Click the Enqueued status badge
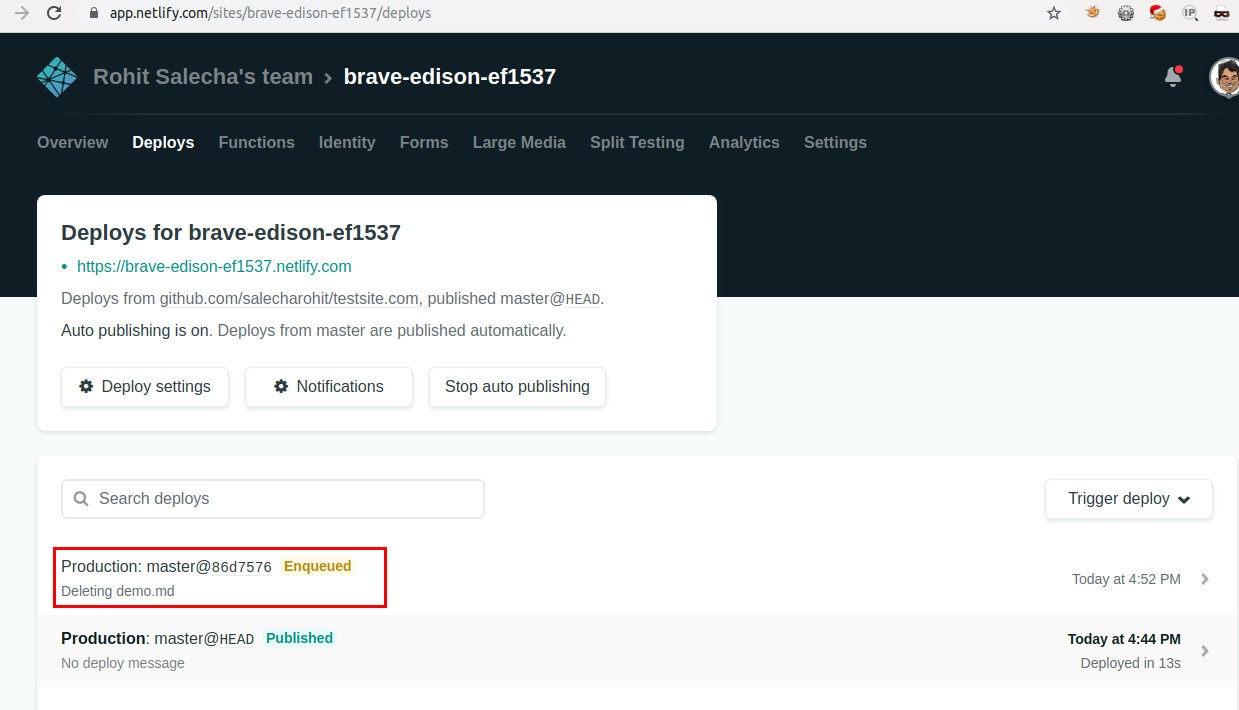1239x710 pixels. (x=318, y=566)
